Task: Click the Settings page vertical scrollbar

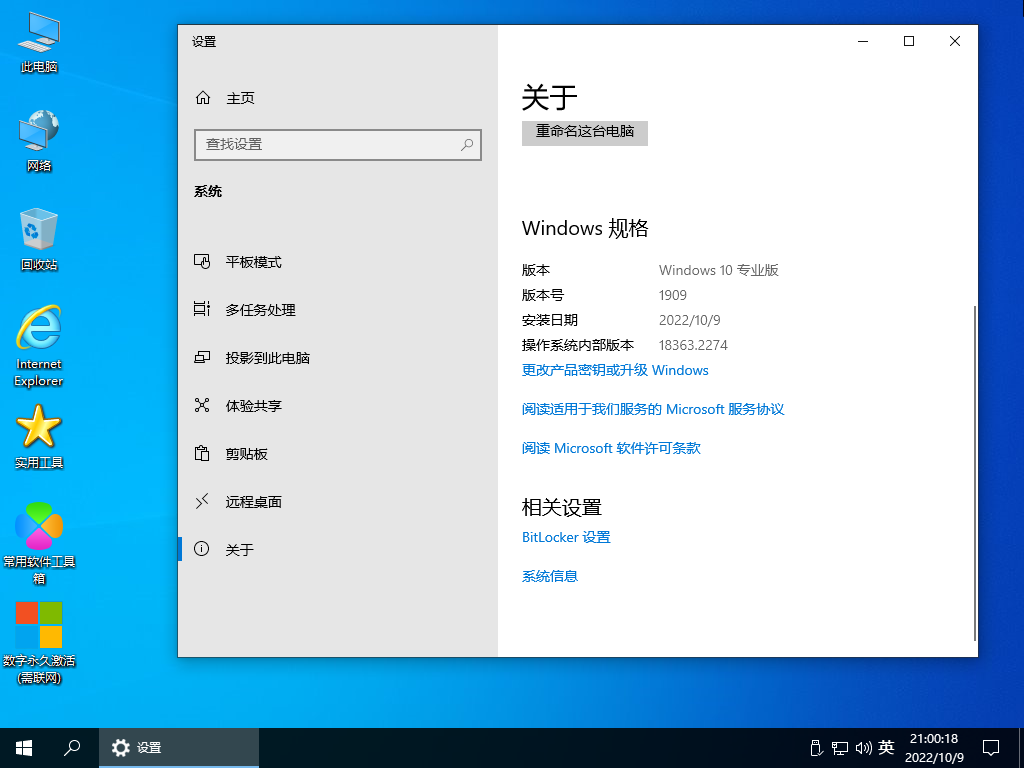Action: tap(974, 470)
